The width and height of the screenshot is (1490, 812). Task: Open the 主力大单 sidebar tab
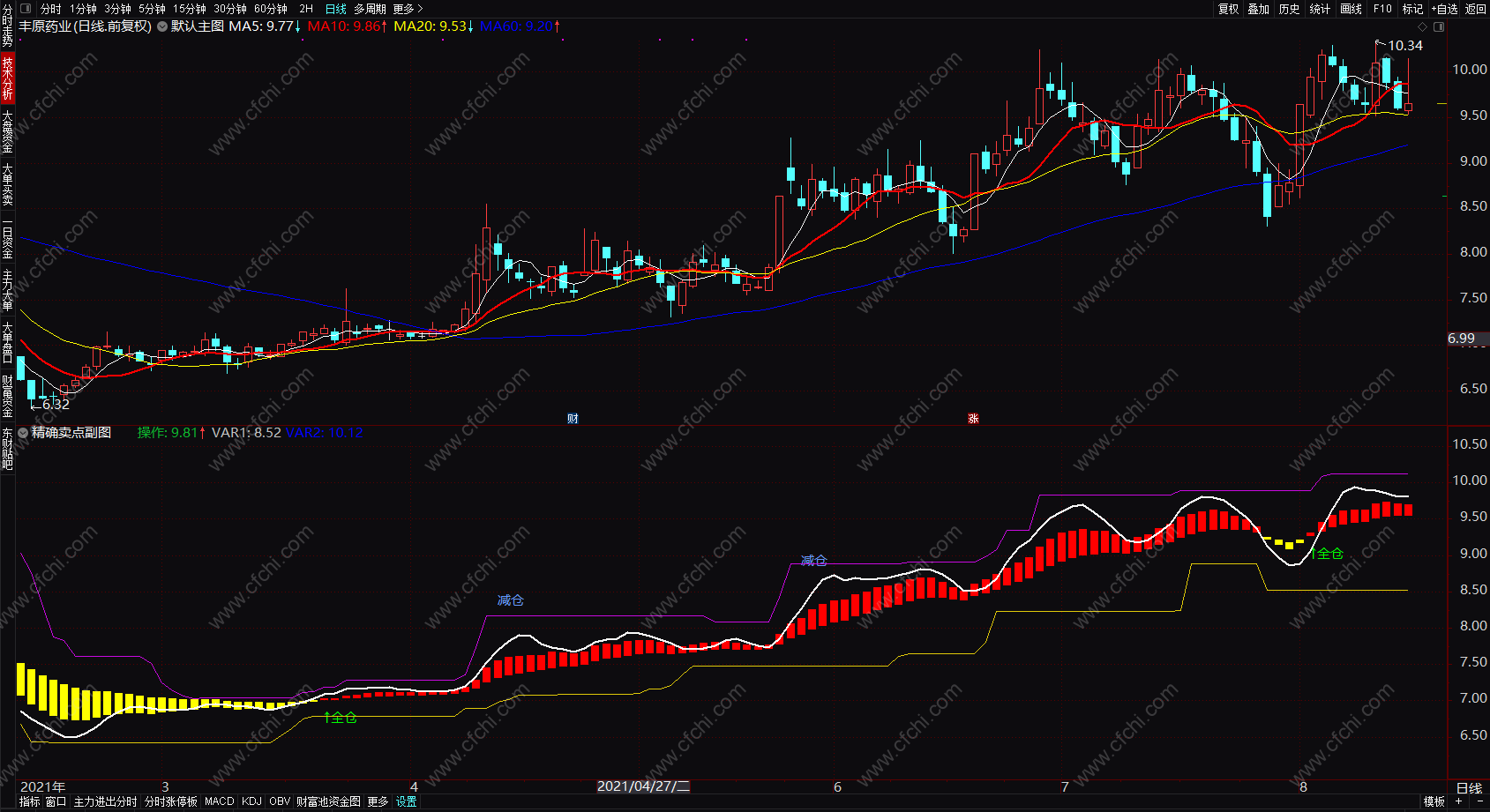point(7,290)
